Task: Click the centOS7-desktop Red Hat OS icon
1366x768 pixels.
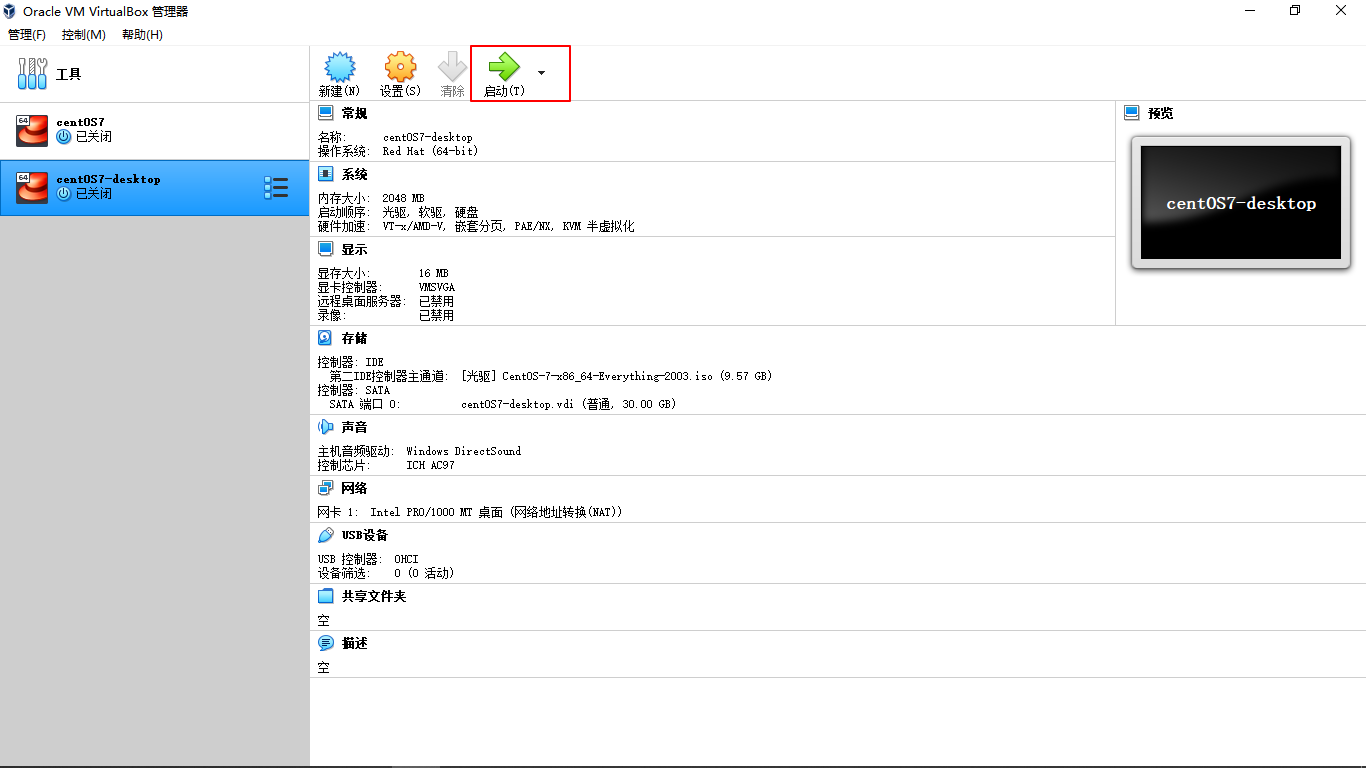Action: click(x=32, y=187)
